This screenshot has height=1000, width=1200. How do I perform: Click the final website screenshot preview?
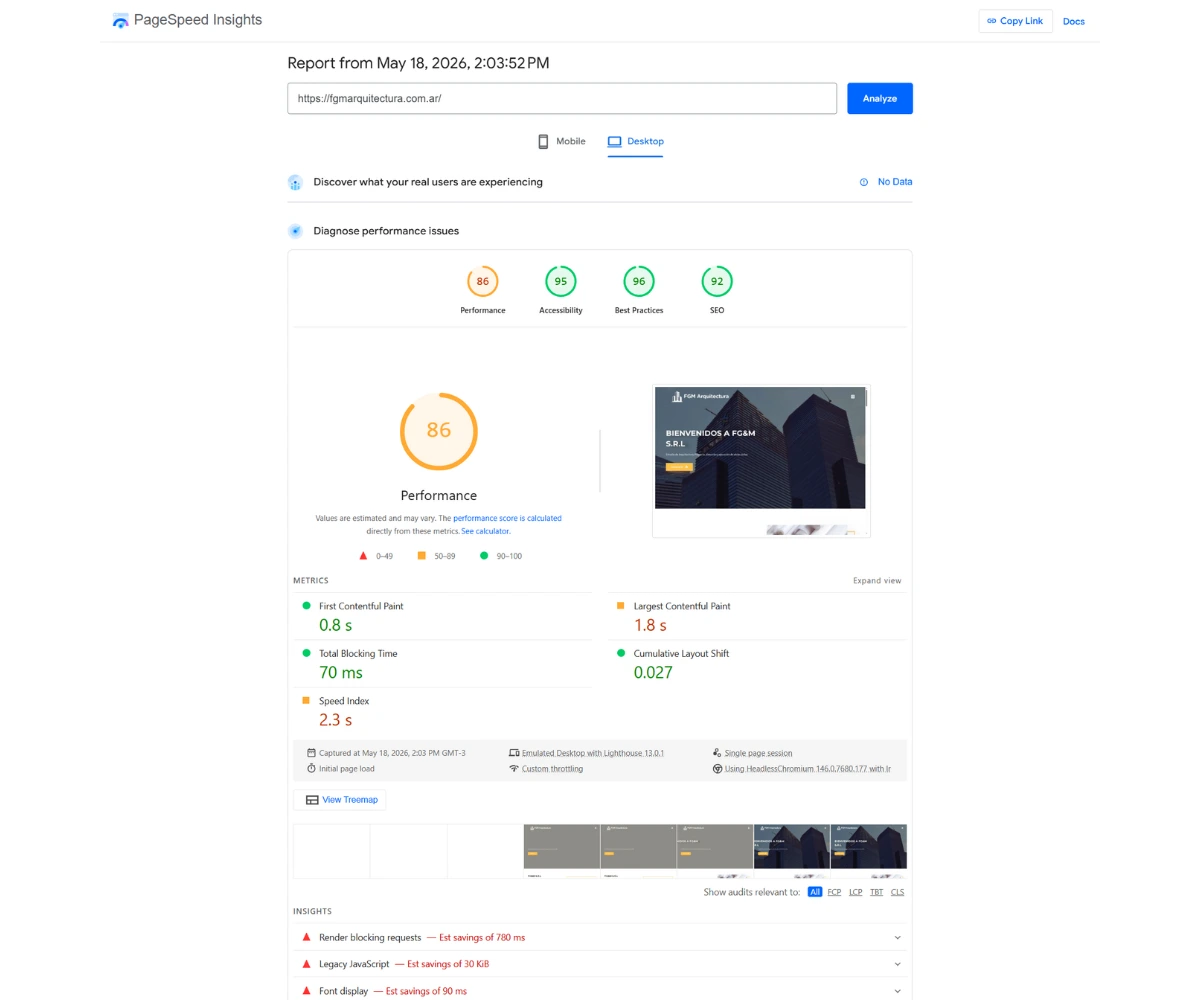pyautogui.click(x=761, y=461)
